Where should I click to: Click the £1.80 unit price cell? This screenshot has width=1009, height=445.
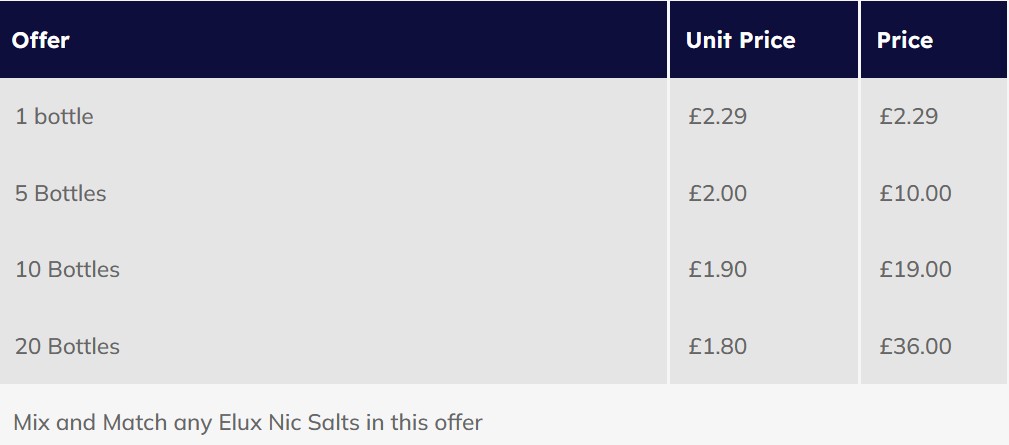click(717, 346)
